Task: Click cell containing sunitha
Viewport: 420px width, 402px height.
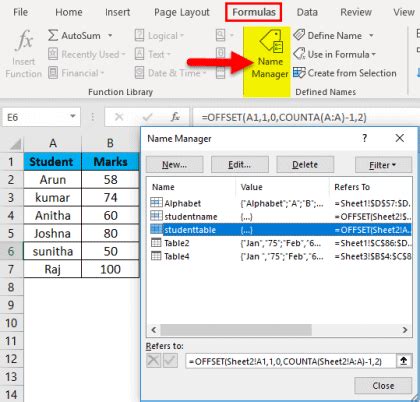Action: tap(53, 251)
